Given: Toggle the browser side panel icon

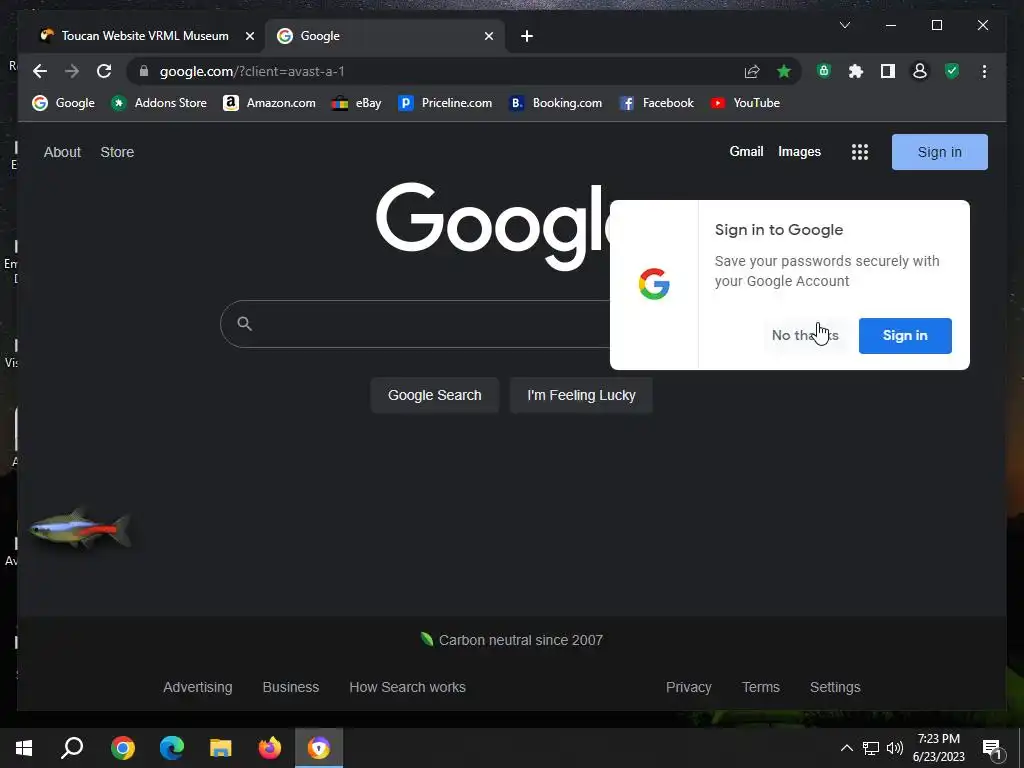Looking at the screenshot, I should [x=888, y=71].
